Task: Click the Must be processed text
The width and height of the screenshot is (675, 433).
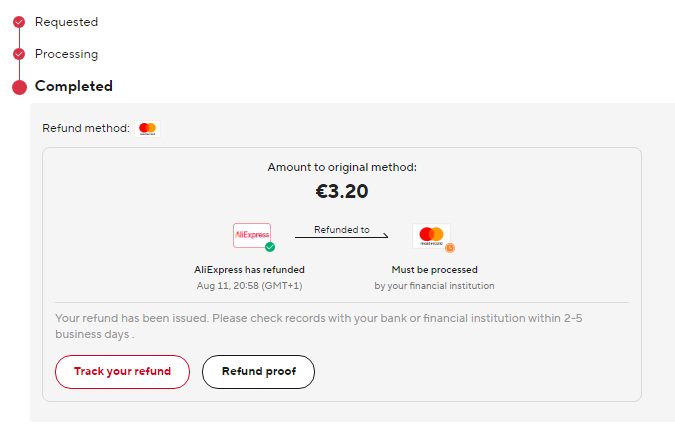Action: pyautogui.click(x=434, y=270)
